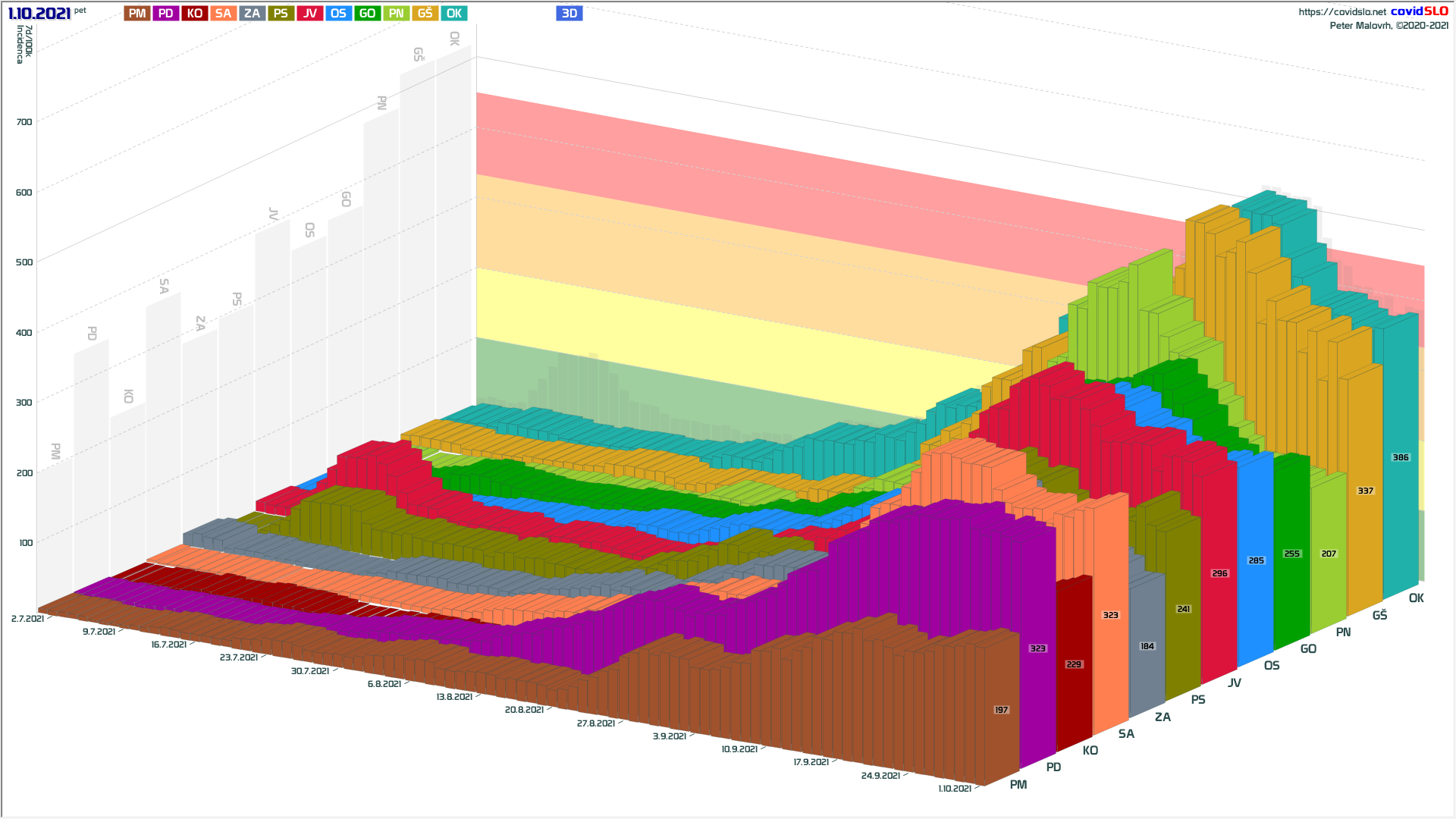Viewport: 1456px width, 819px height.
Task: Toggle the GŠ region series
Action: pyautogui.click(x=425, y=14)
